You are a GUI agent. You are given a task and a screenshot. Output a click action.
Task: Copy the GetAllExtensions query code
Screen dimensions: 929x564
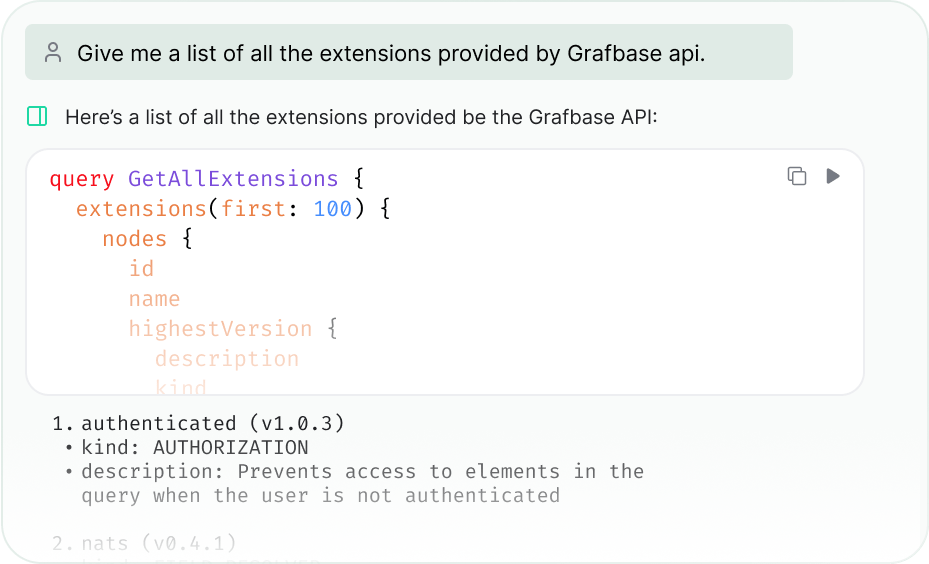pyautogui.click(x=797, y=176)
